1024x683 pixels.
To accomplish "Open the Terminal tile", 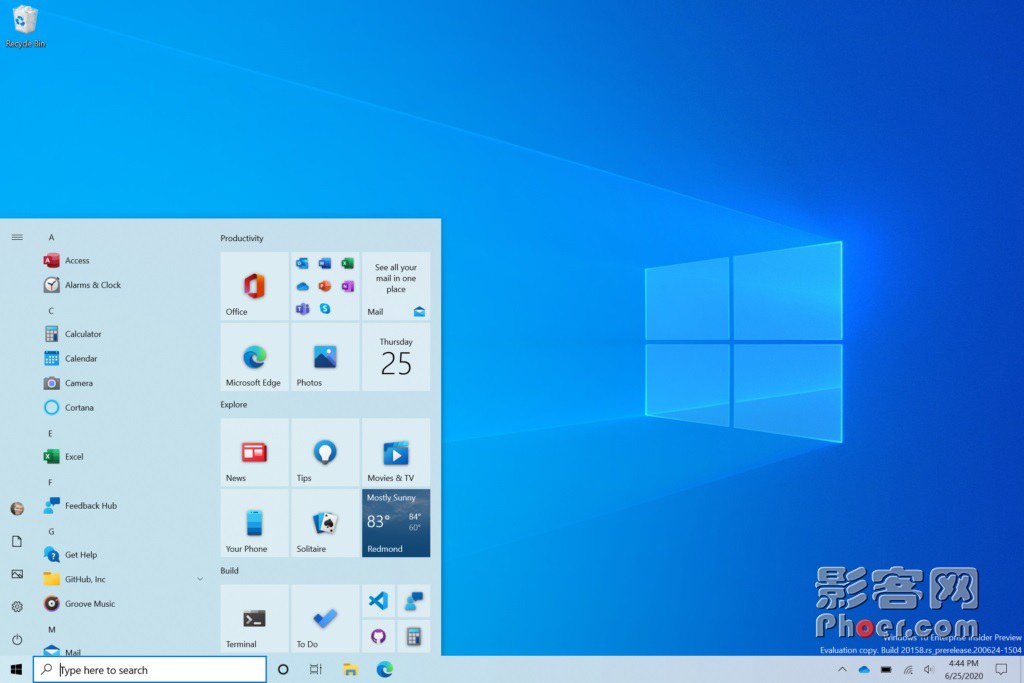I will tap(254, 618).
